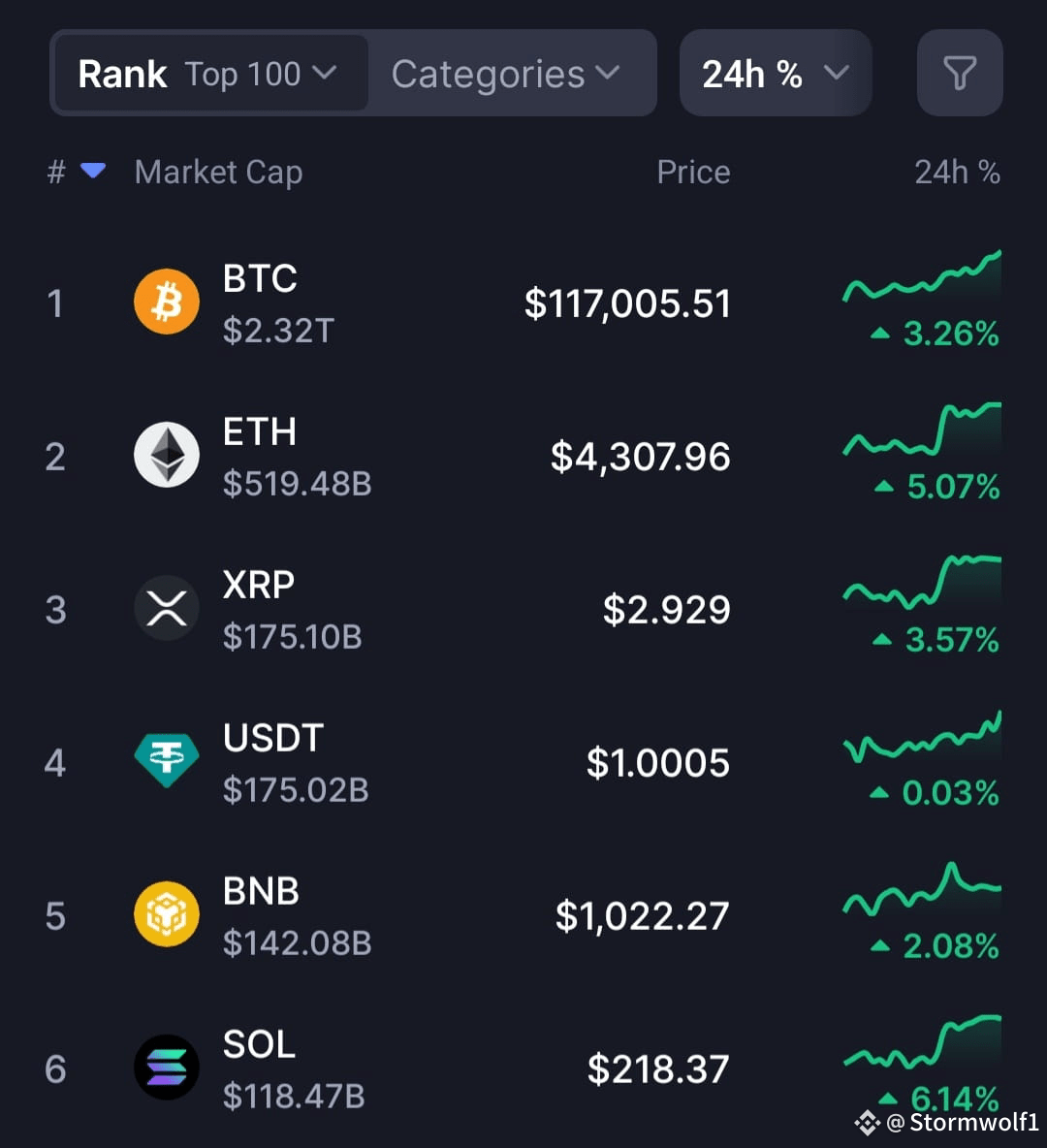1047x1148 pixels.
Task: Open the filter funnel icon
Action: click(959, 74)
